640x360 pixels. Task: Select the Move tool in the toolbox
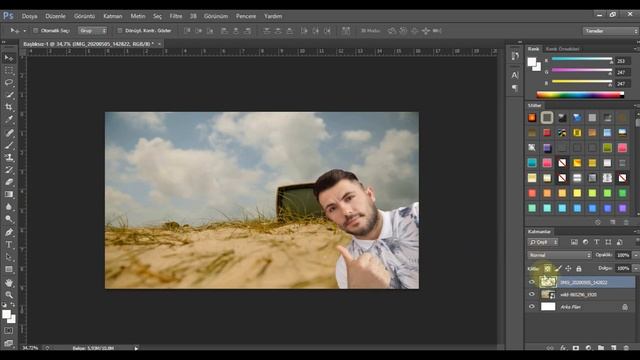(x=9, y=58)
